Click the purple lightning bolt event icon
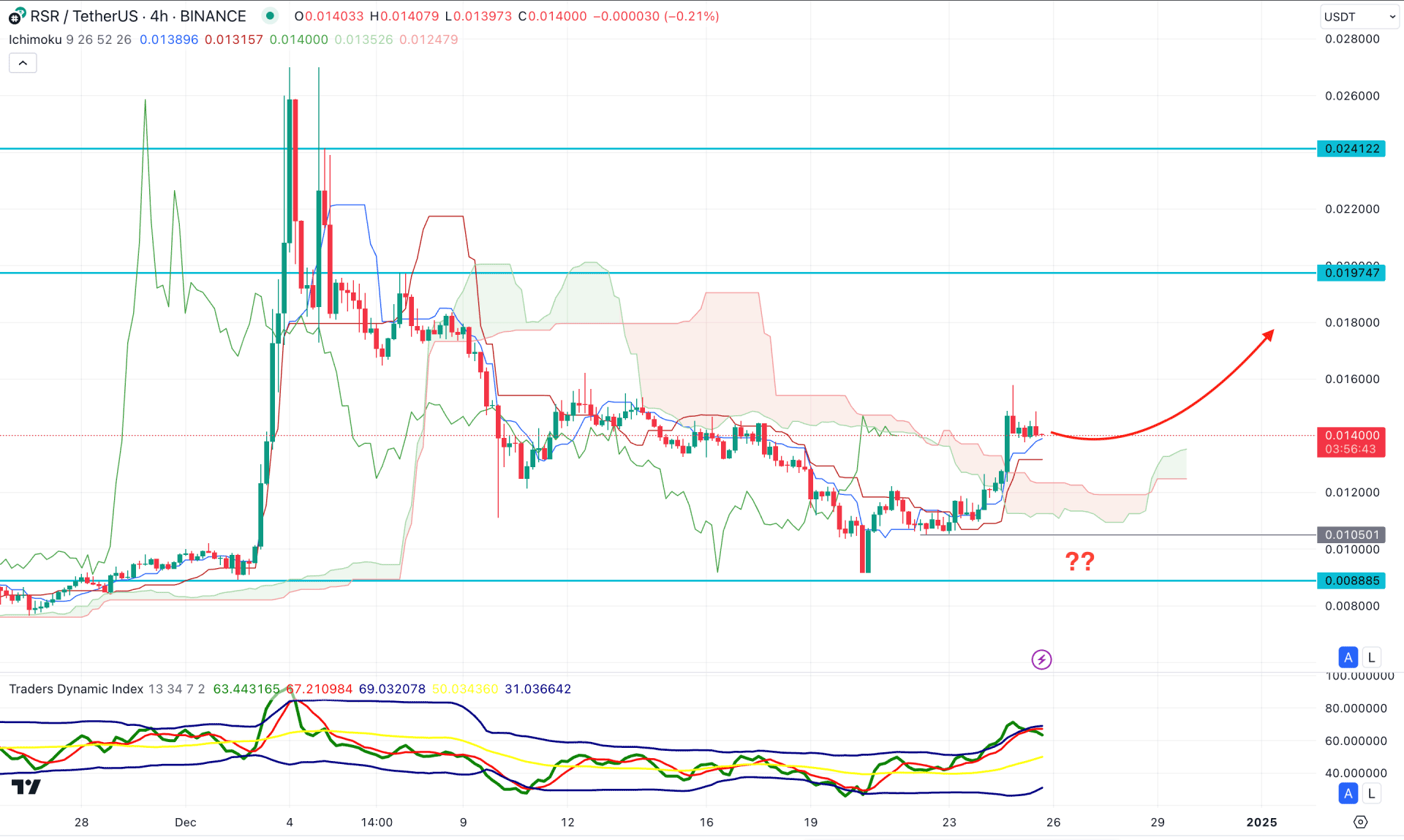This screenshot has height=840, width=1404. tap(1041, 659)
